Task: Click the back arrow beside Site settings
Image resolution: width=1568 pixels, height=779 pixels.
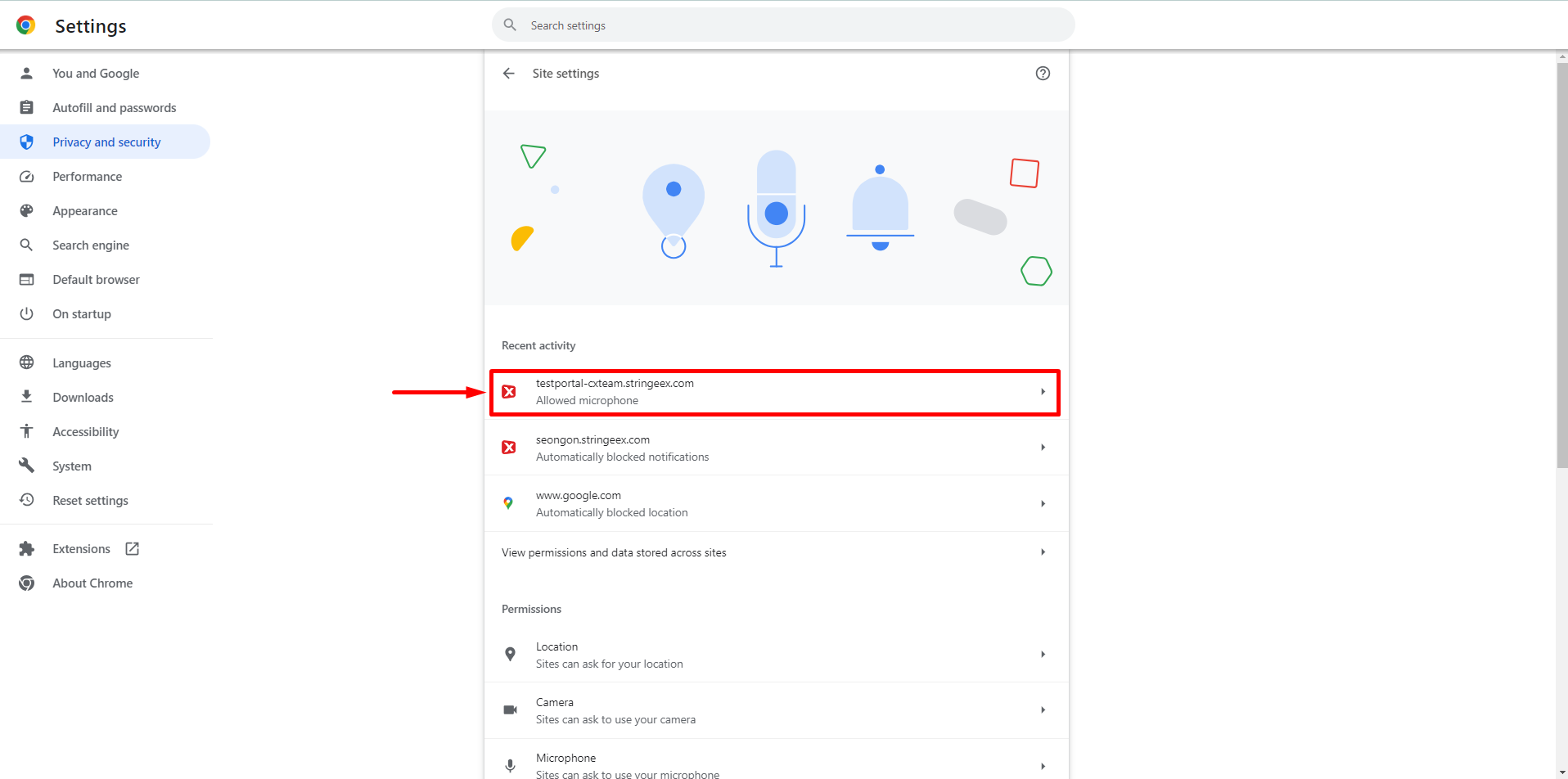Action: (509, 74)
